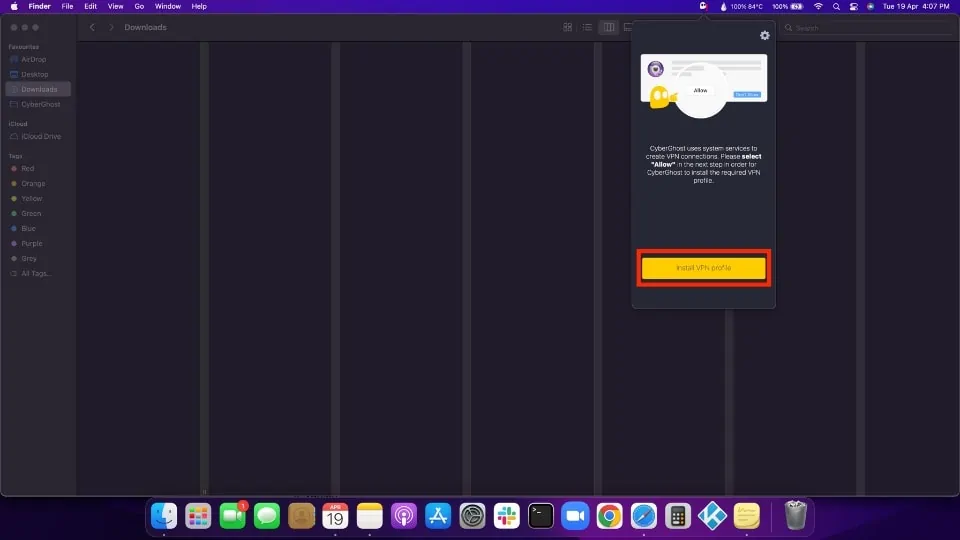
Task: Select AirDrop in Finder sidebar
Action: coord(38,59)
